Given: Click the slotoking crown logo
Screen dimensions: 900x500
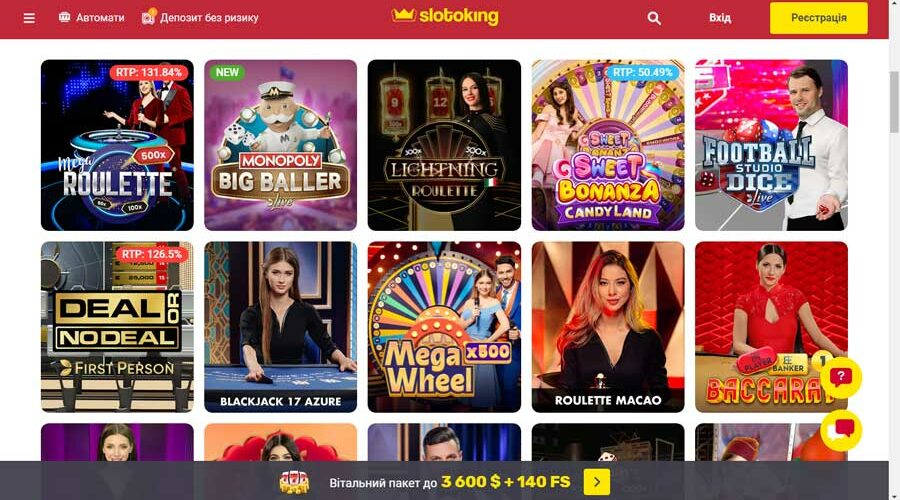Looking at the screenshot, I should [445, 17].
